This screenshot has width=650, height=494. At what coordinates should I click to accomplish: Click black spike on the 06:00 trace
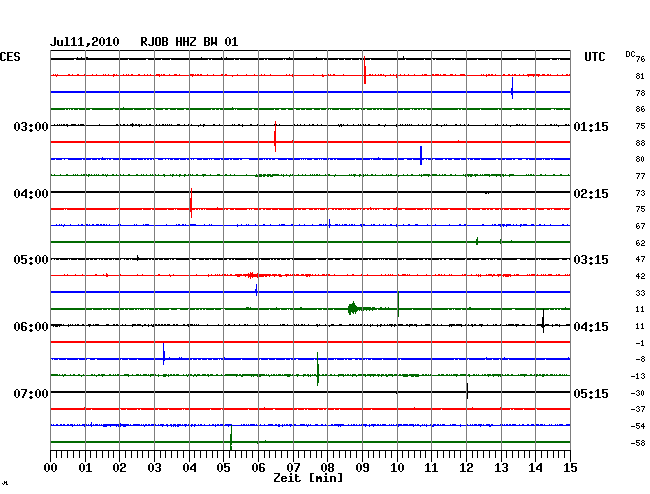click(543, 321)
